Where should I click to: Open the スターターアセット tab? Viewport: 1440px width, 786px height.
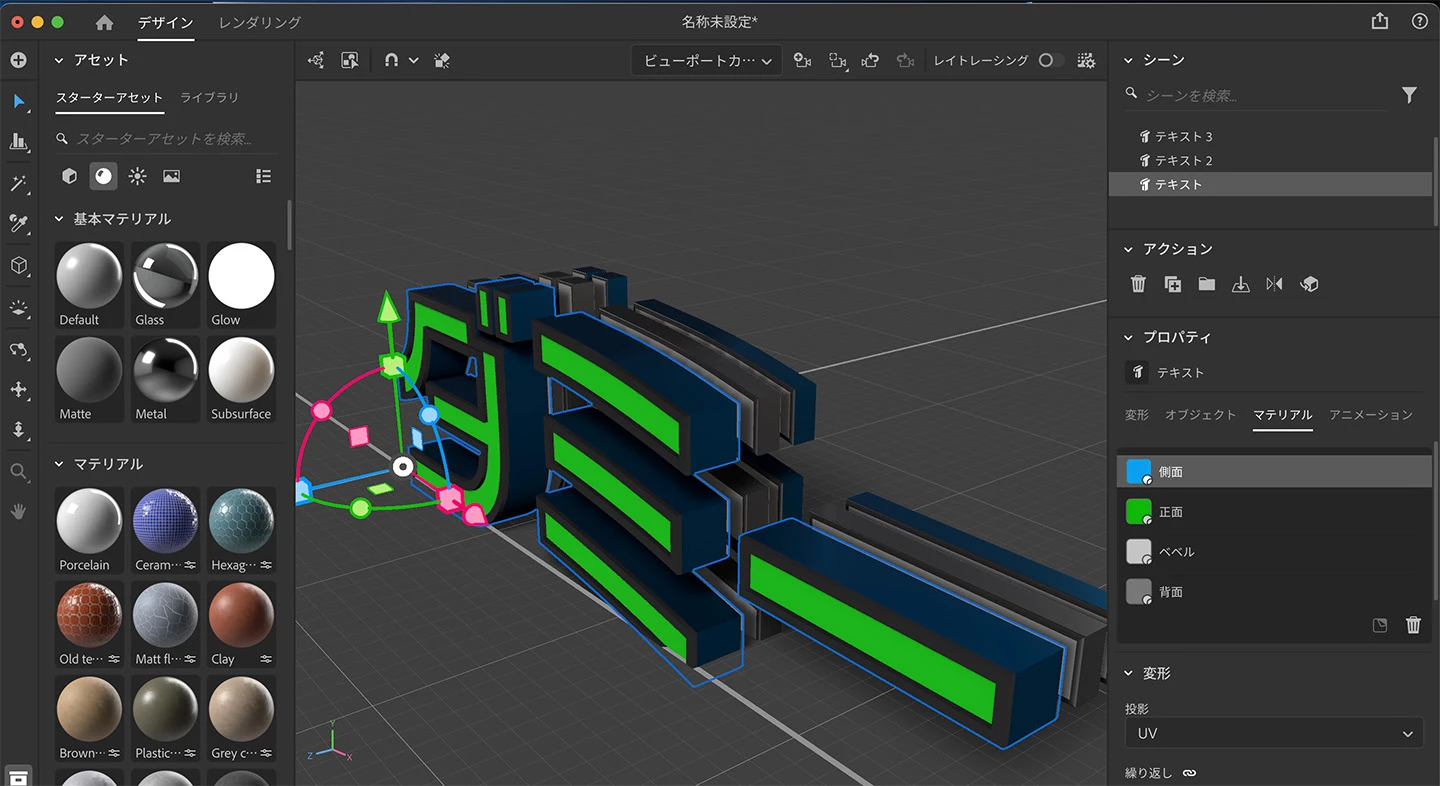109,97
